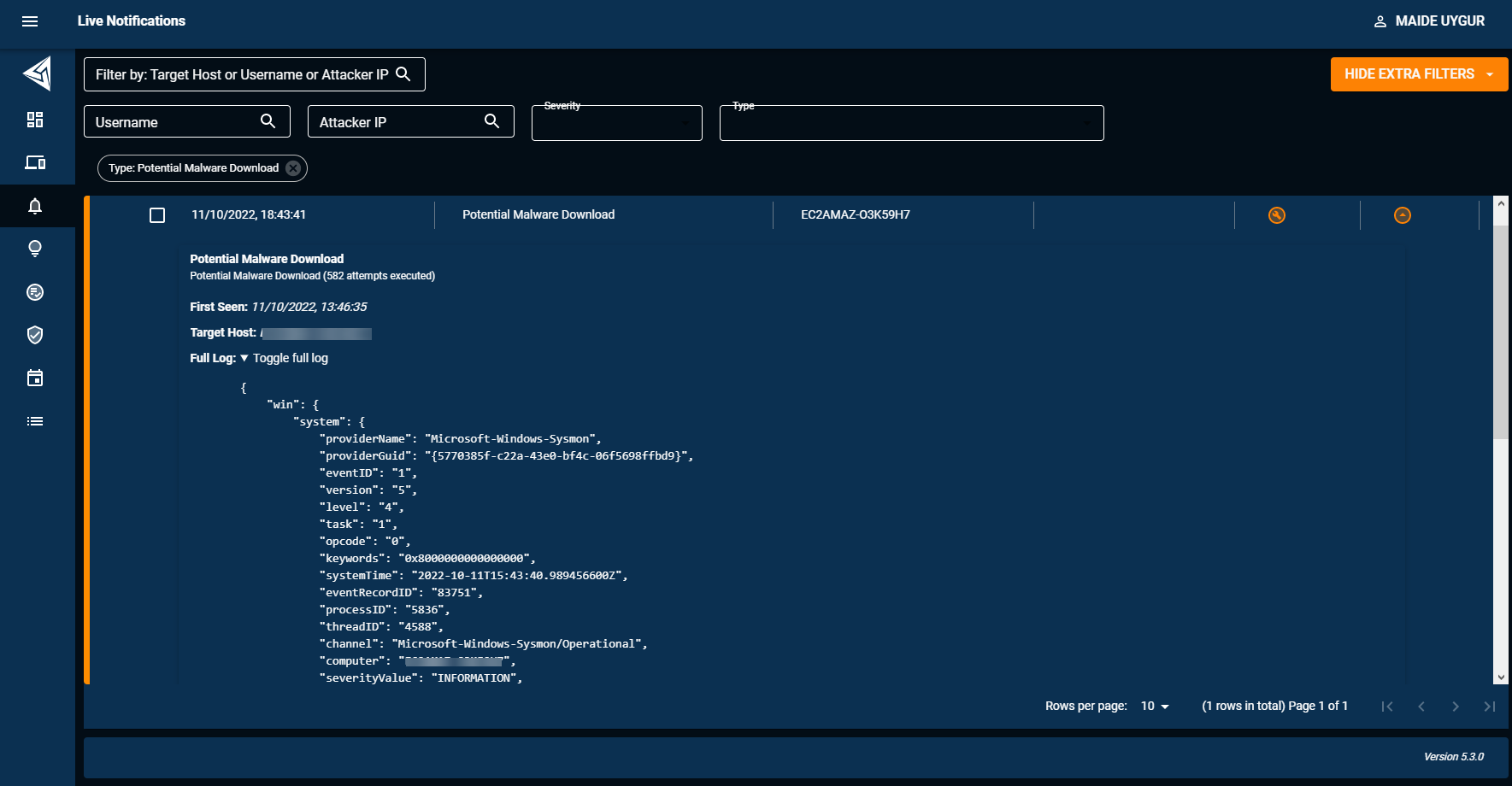This screenshot has width=1512, height=786.
Task: Click the 11/10/2022, 18:43:41 timestamp
Action: pos(249,215)
